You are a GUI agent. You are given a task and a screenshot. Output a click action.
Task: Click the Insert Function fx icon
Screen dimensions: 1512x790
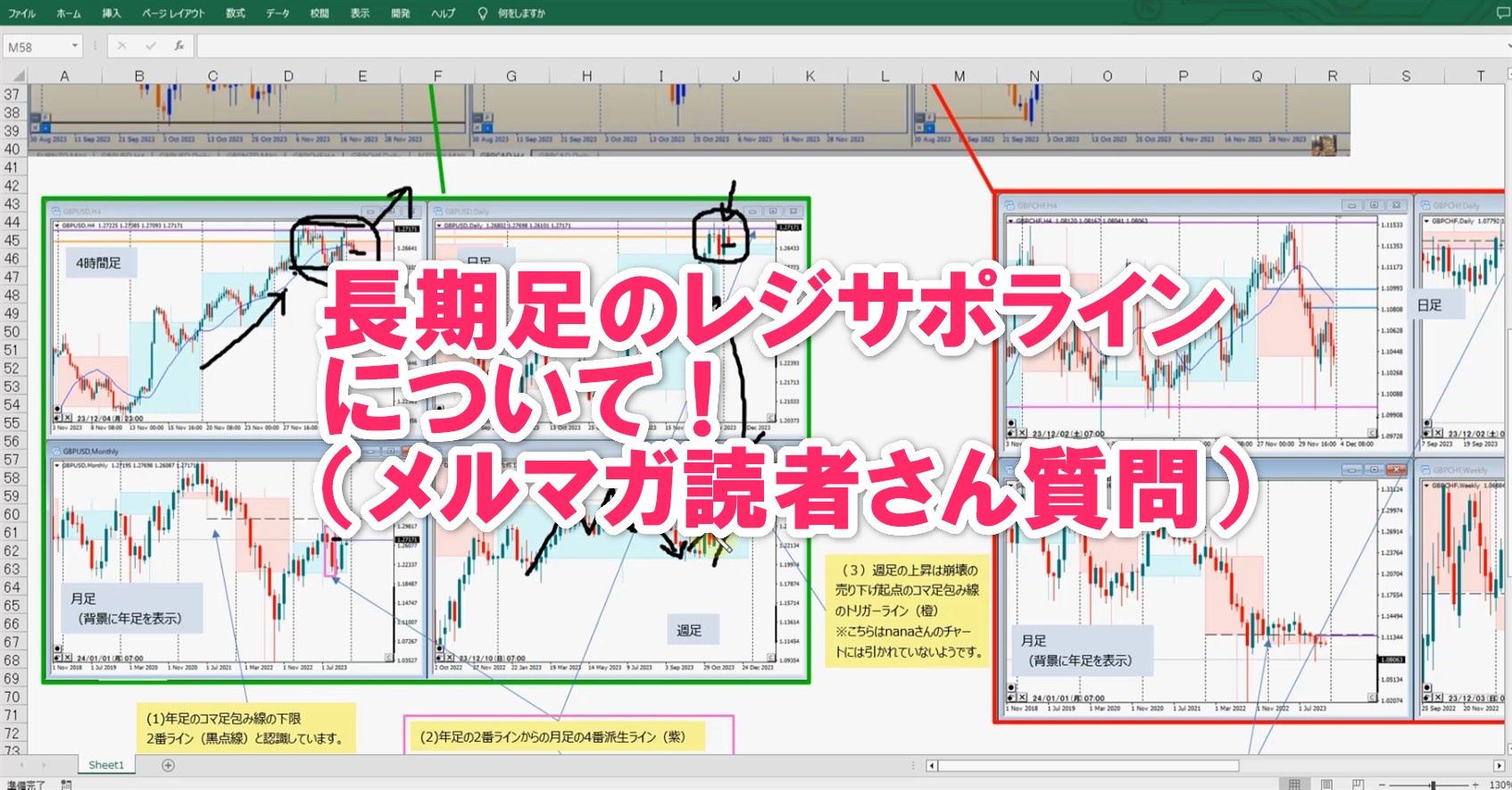[x=179, y=46]
